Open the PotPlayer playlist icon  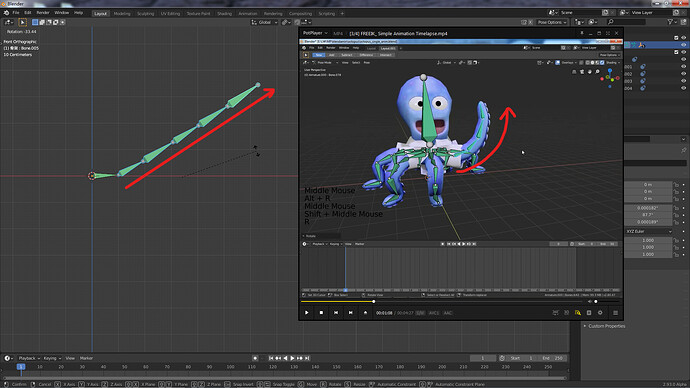[x=615, y=313]
